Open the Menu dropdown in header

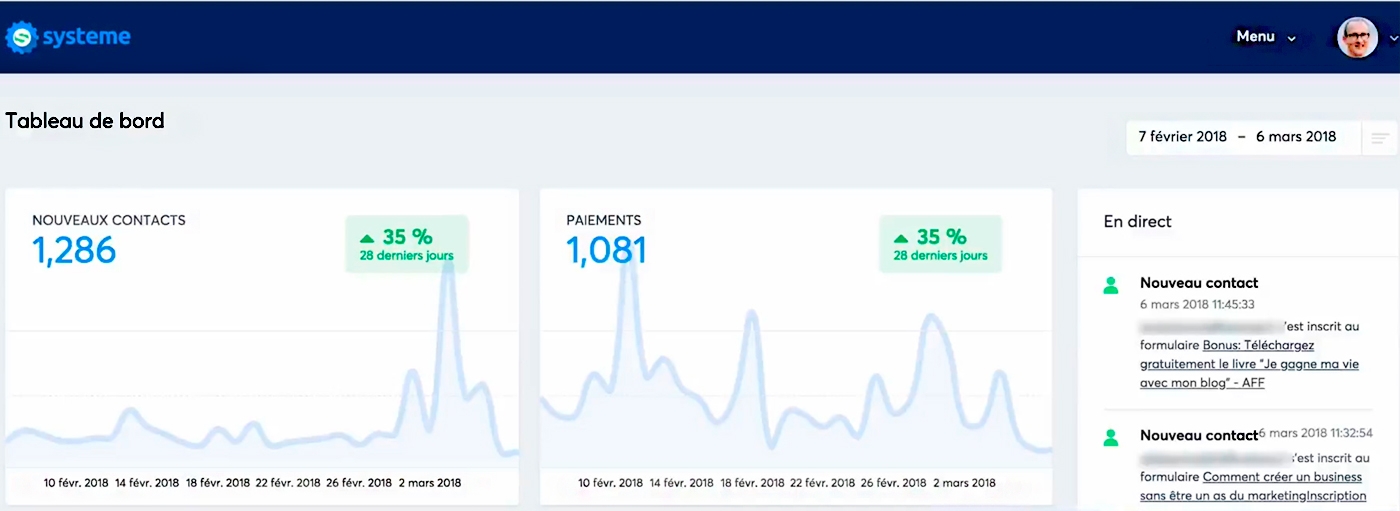point(1265,37)
